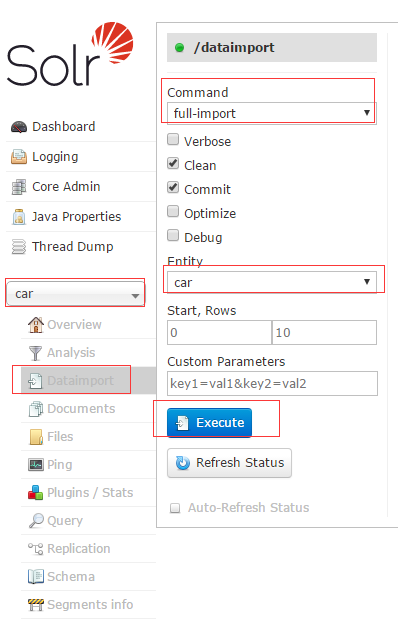Click the Schema book icon
Image resolution: width=398 pixels, height=631 pixels.
point(35,577)
